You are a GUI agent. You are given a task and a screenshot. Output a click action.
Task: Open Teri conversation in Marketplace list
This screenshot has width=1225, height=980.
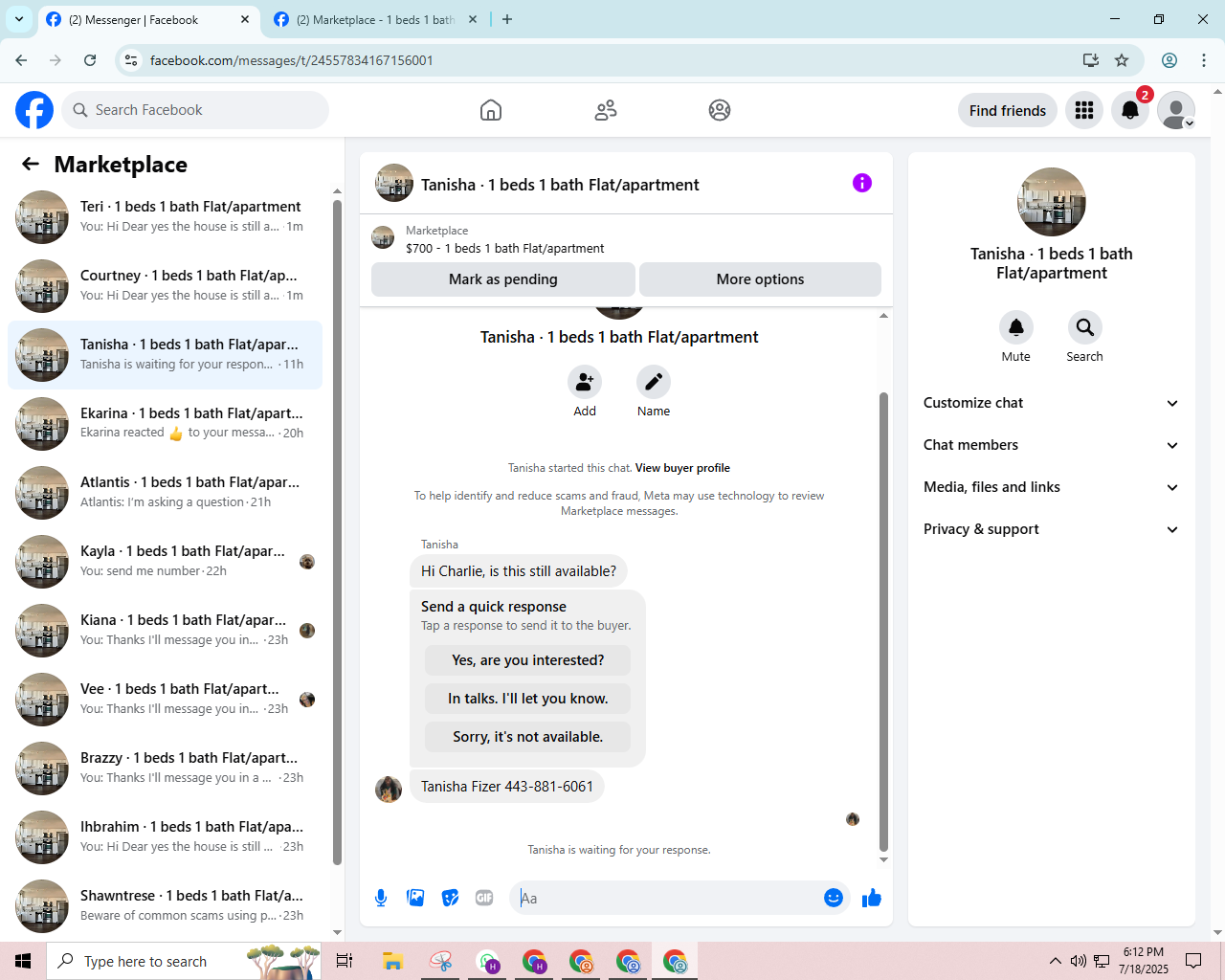[x=165, y=216]
